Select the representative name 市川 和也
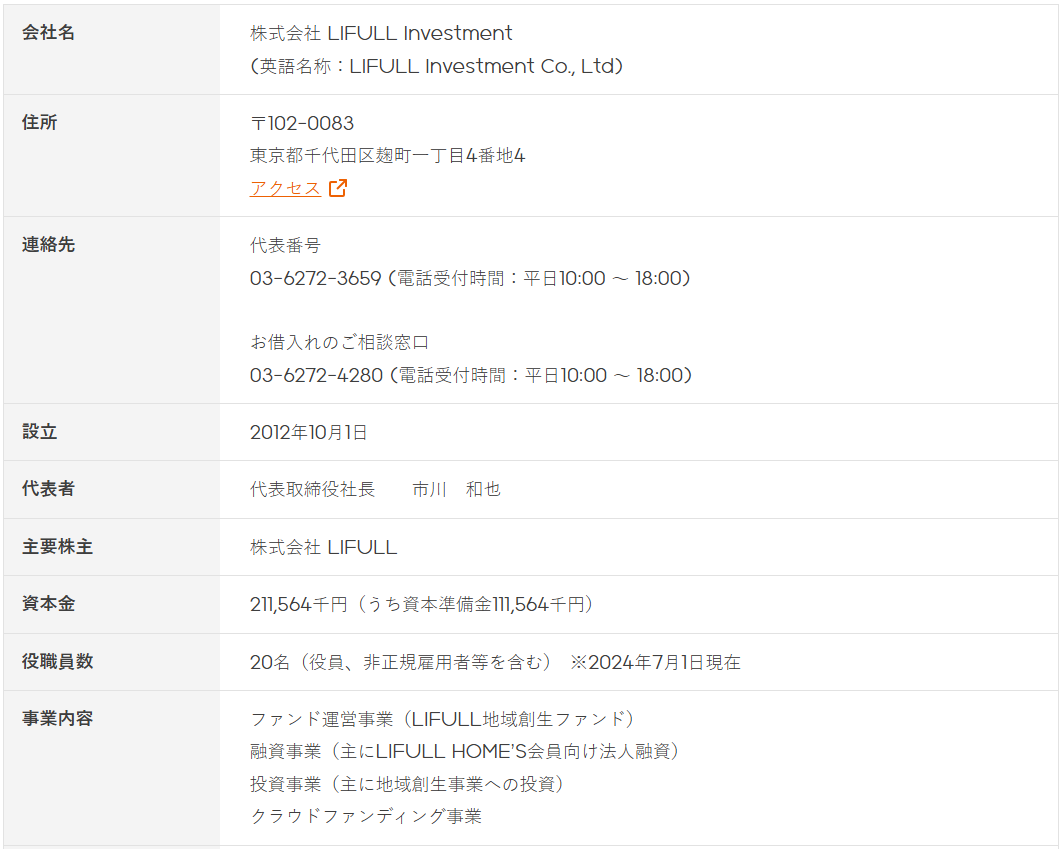This screenshot has height=849, width=1063. pyautogui.click(x=456, y=489)
